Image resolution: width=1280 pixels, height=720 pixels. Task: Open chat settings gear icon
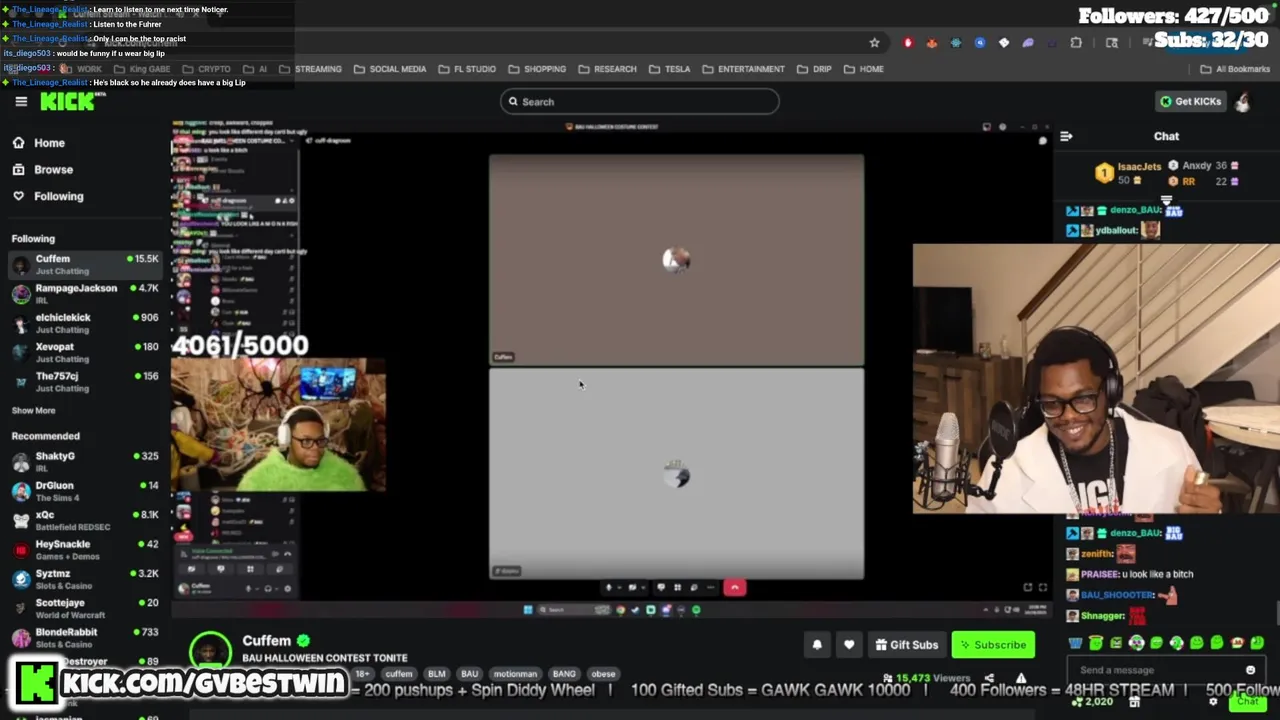pos(1213,702)
